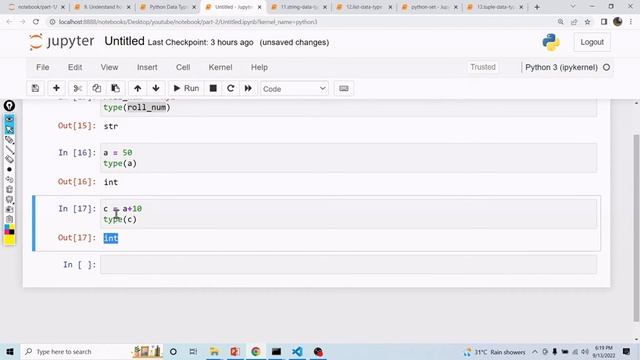Click the browser address bar URL
This screenshot has width=640, height=360.
188,22
